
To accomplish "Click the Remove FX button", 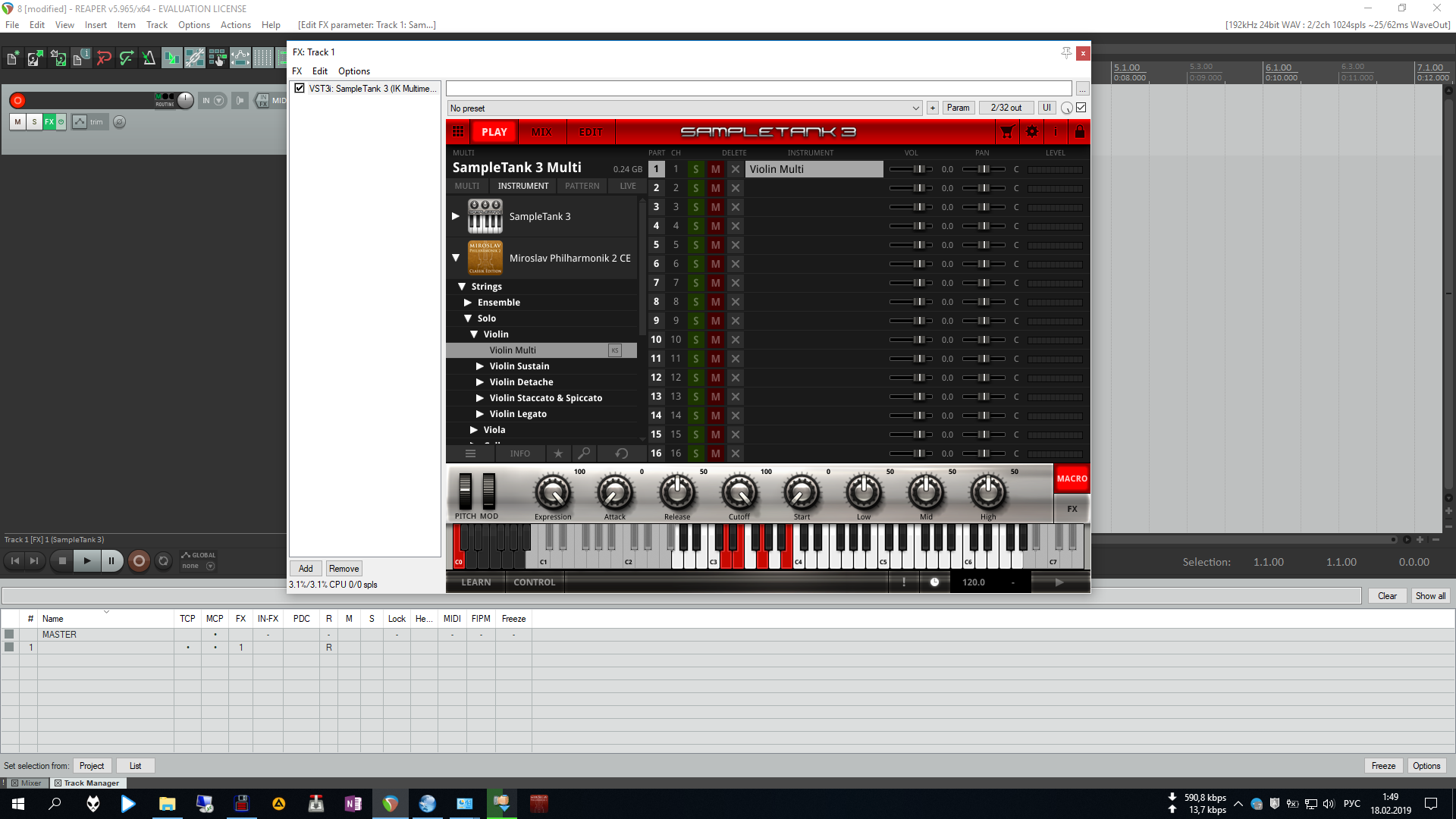I will coord(344,569).
